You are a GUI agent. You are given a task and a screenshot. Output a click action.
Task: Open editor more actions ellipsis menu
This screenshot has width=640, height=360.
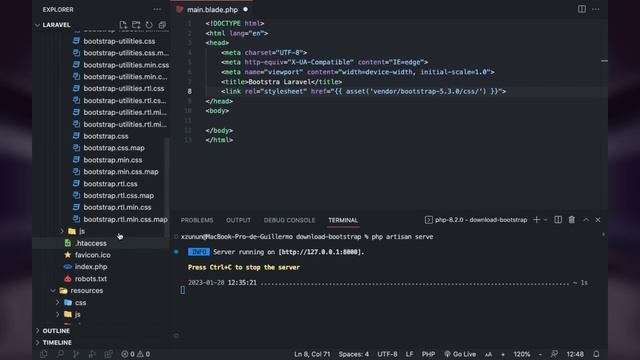596,9
